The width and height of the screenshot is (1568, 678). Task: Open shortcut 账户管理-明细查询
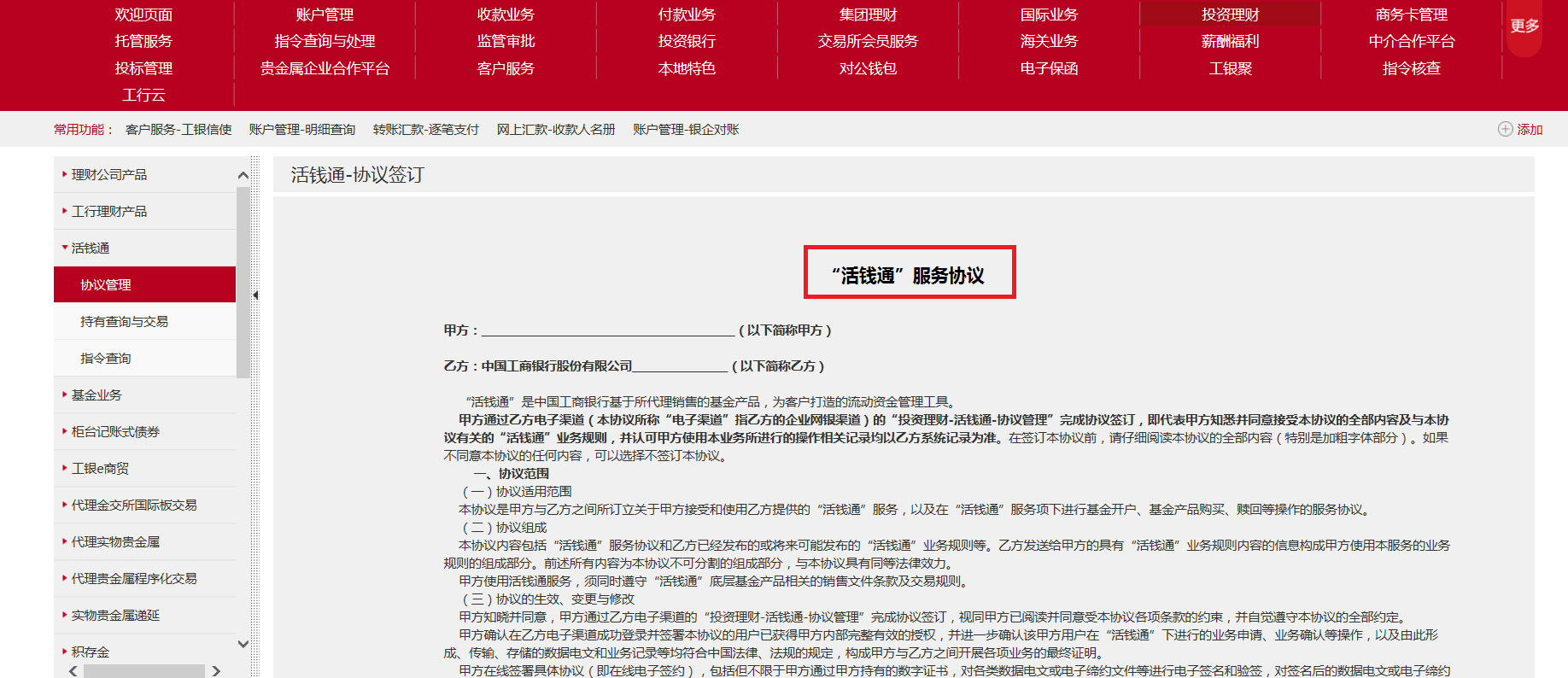coord(302,129)
